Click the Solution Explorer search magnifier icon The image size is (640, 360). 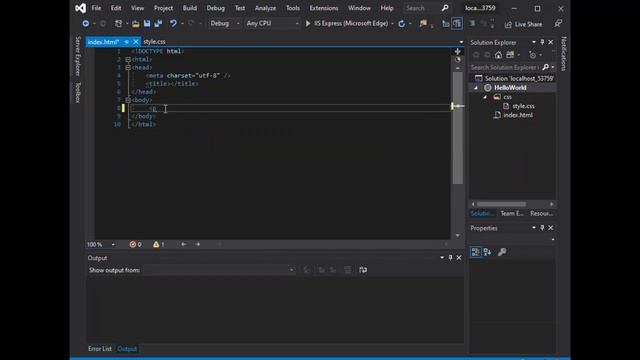point(546,67)
